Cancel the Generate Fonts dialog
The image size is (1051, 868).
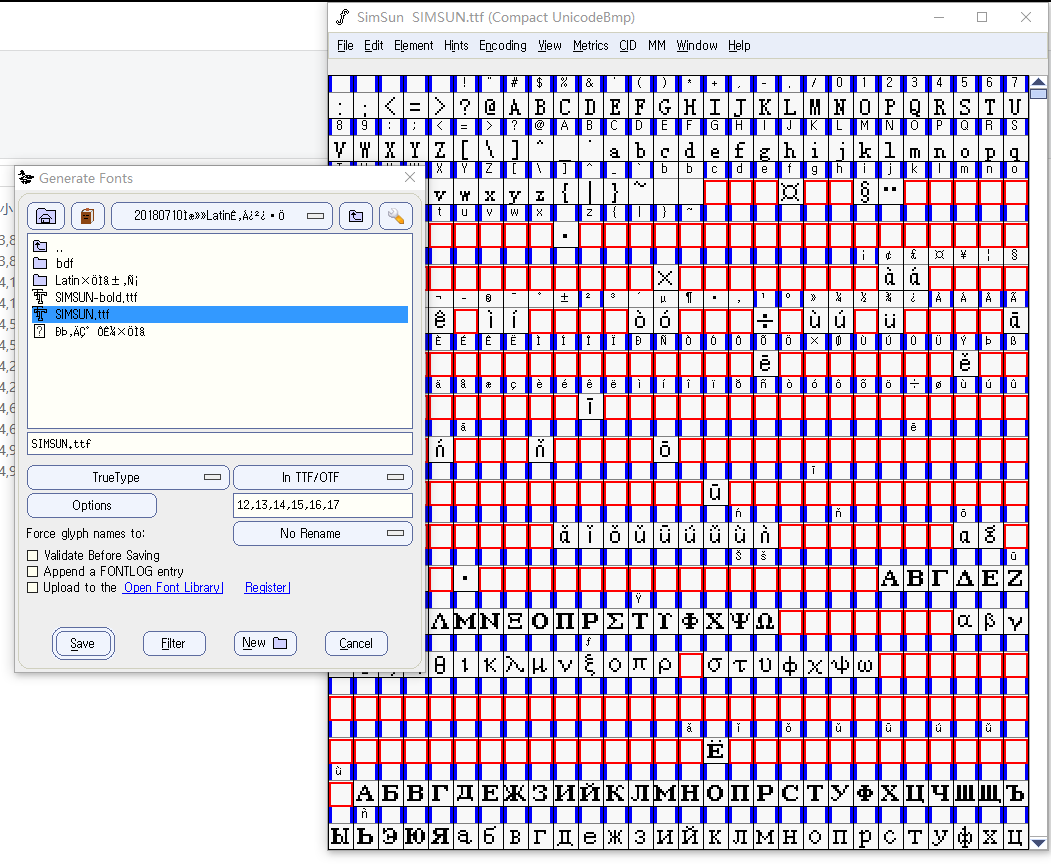pos(356,643)
